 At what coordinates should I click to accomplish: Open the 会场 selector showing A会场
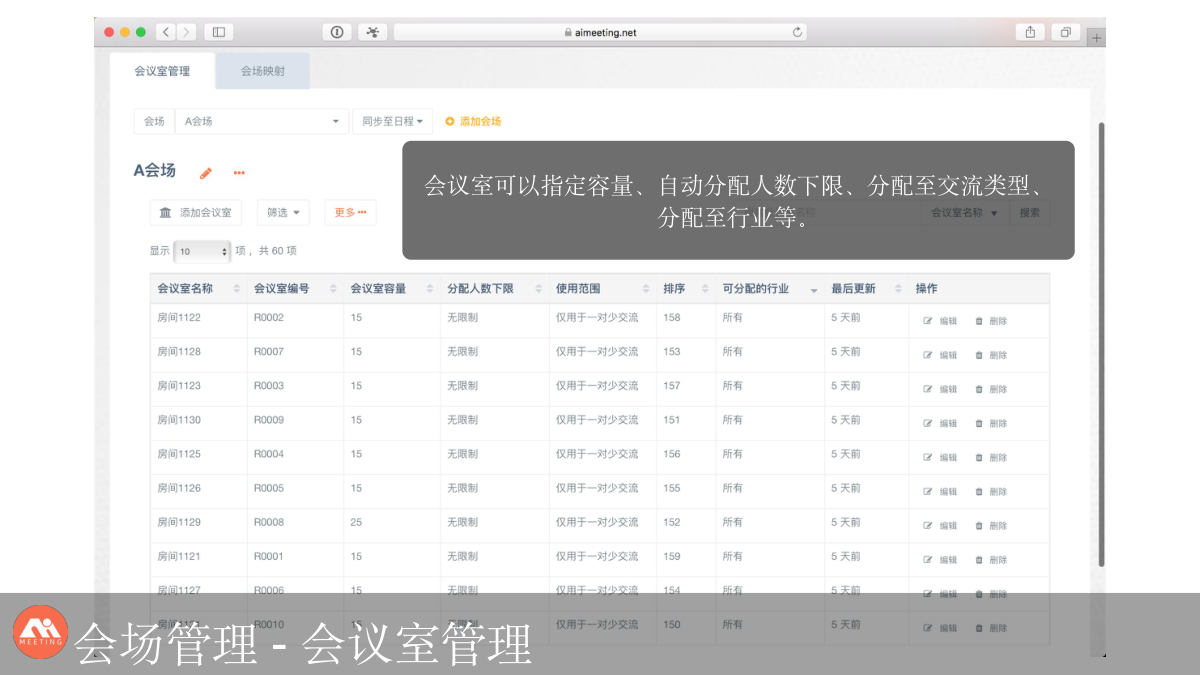point(262,121)
